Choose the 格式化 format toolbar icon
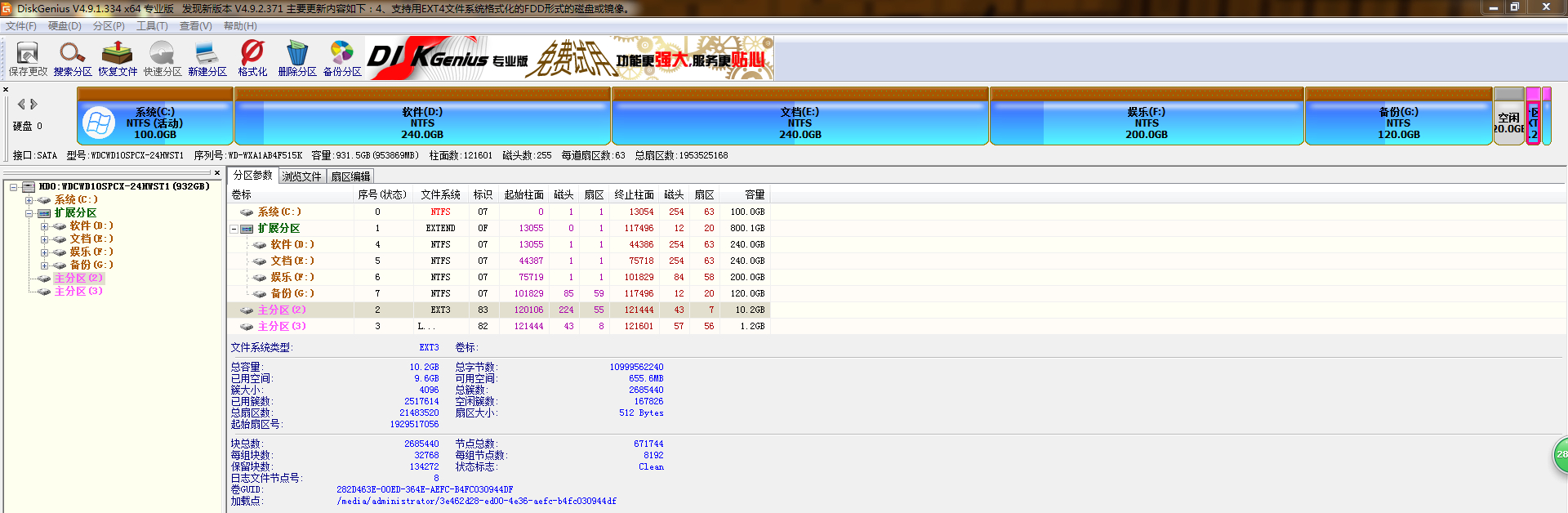 pyautogui.click(x=252, y=59)
